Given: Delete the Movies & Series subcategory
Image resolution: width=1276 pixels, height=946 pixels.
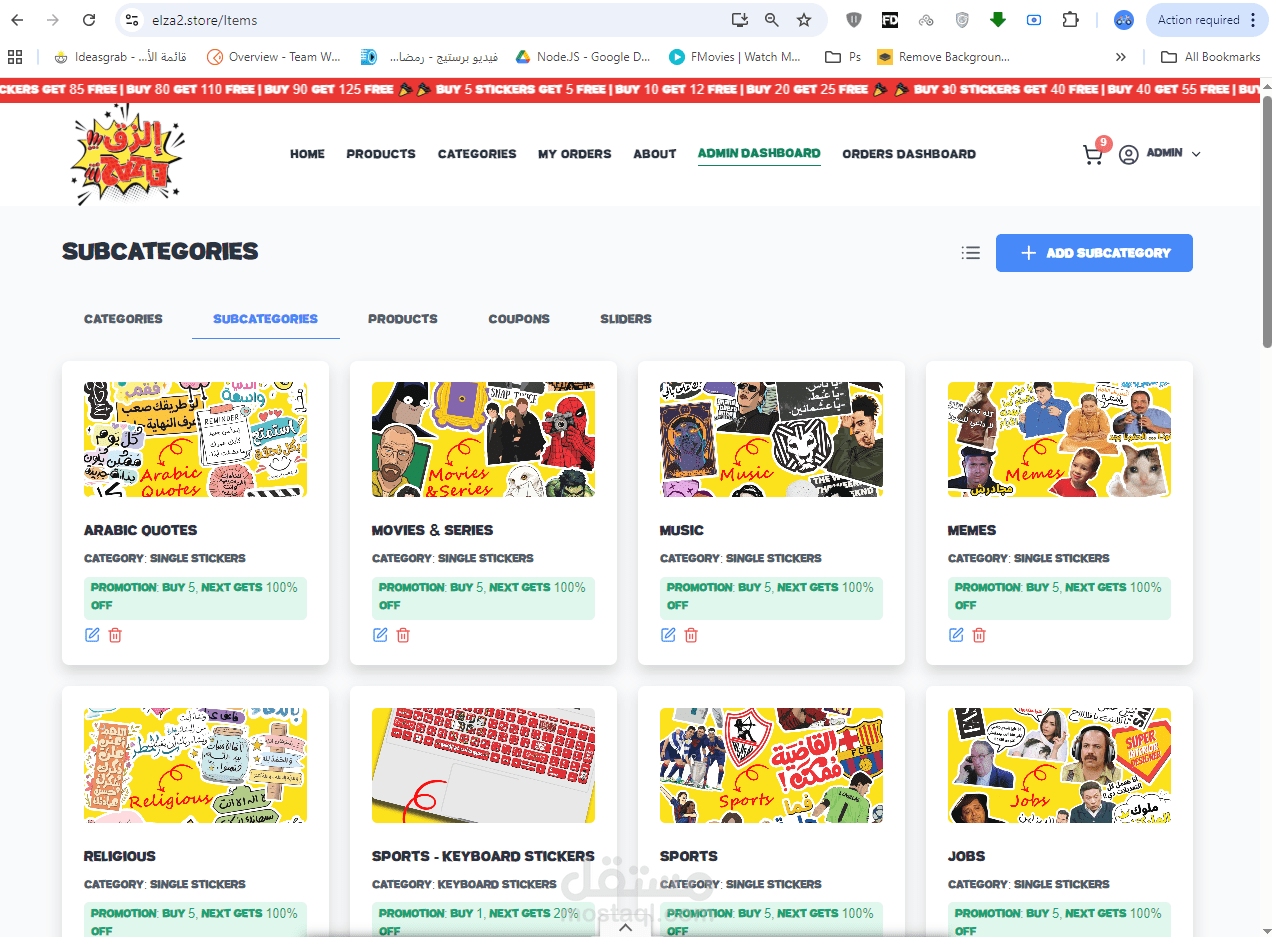Looking at the screenshot, I should [403, 635].
